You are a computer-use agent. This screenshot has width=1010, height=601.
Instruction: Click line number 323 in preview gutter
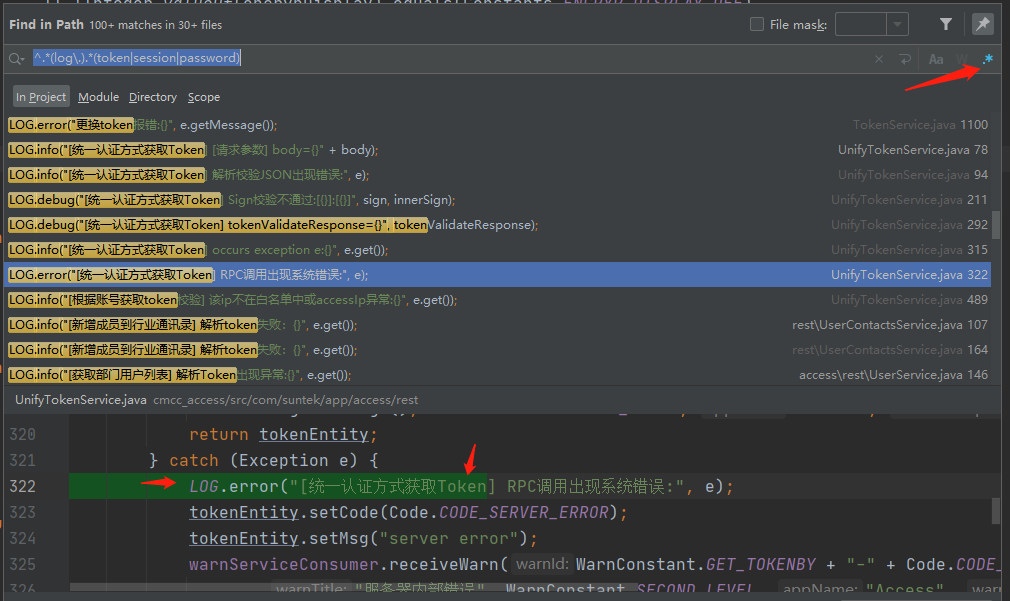tap(23, 513)
